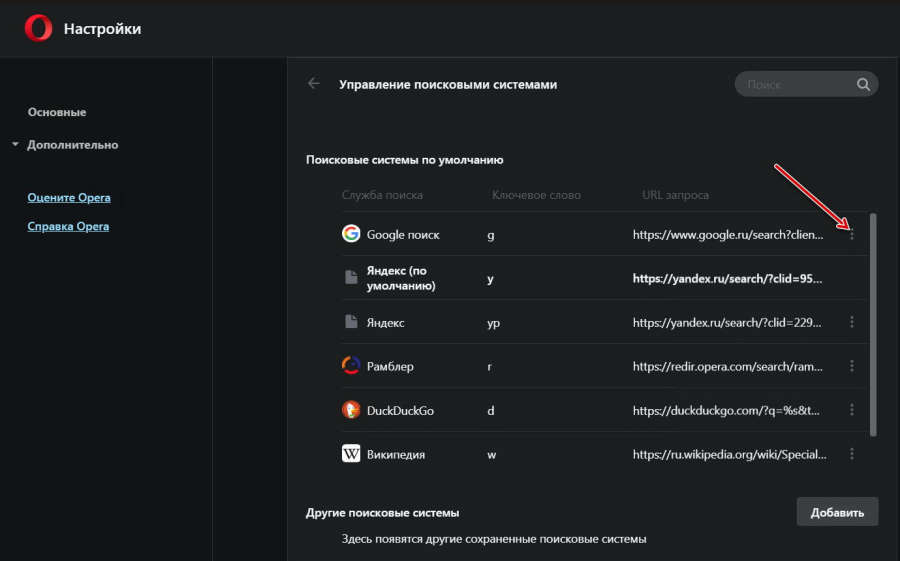900x561 pixels.
Task: Click the search engines list scrollbar
Action: point(873,324)
